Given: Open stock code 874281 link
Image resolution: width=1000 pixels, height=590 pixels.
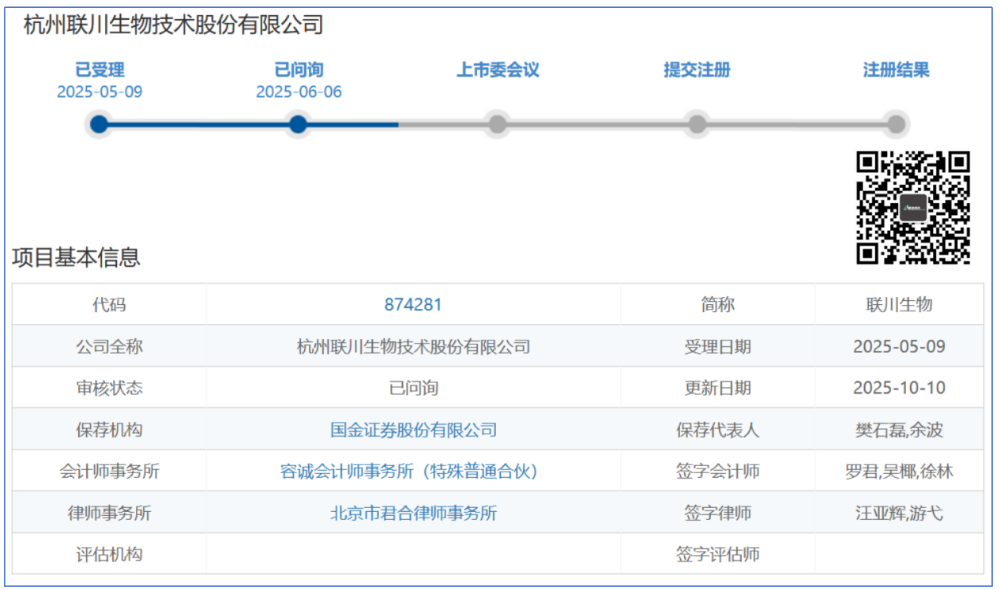Looking at the screenshot, I should click(413, 305).
